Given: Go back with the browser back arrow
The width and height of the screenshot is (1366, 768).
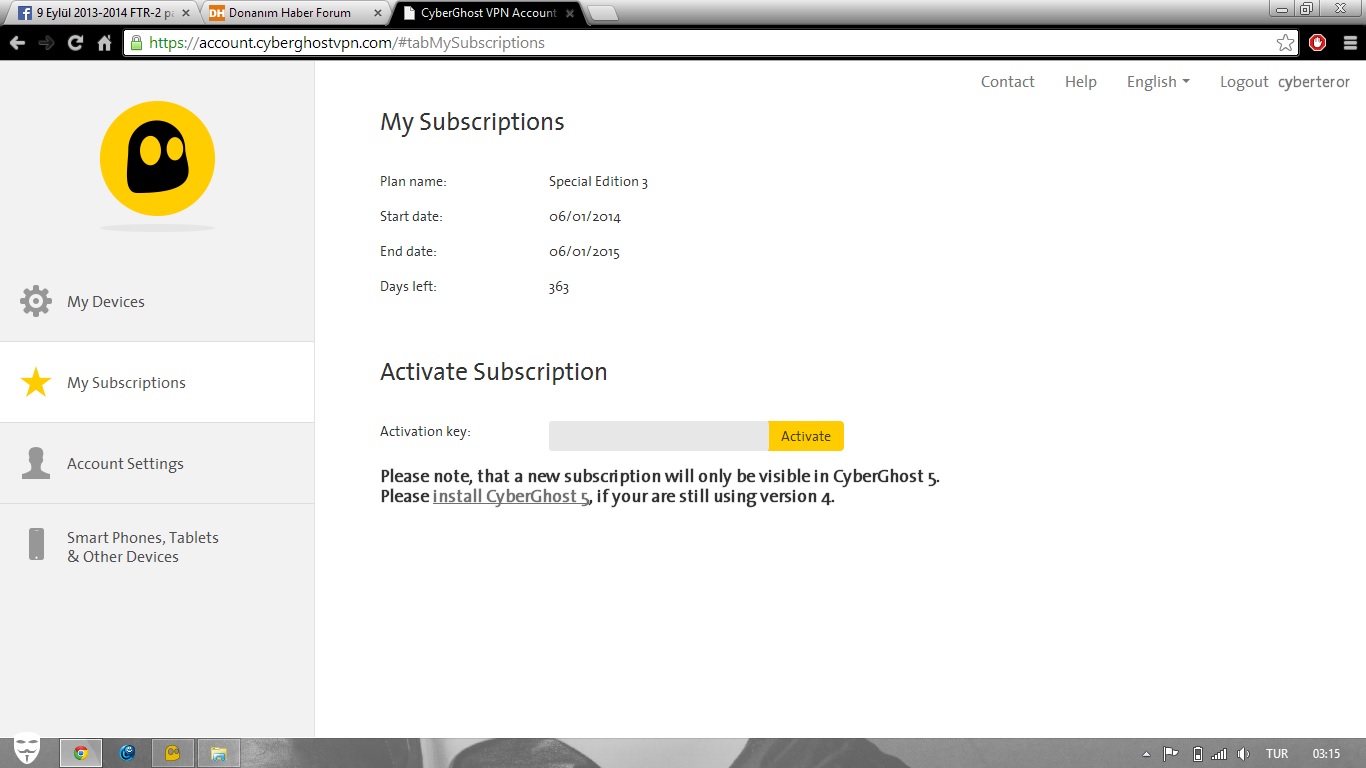Looking at the screenshot, I should (17, 43).
